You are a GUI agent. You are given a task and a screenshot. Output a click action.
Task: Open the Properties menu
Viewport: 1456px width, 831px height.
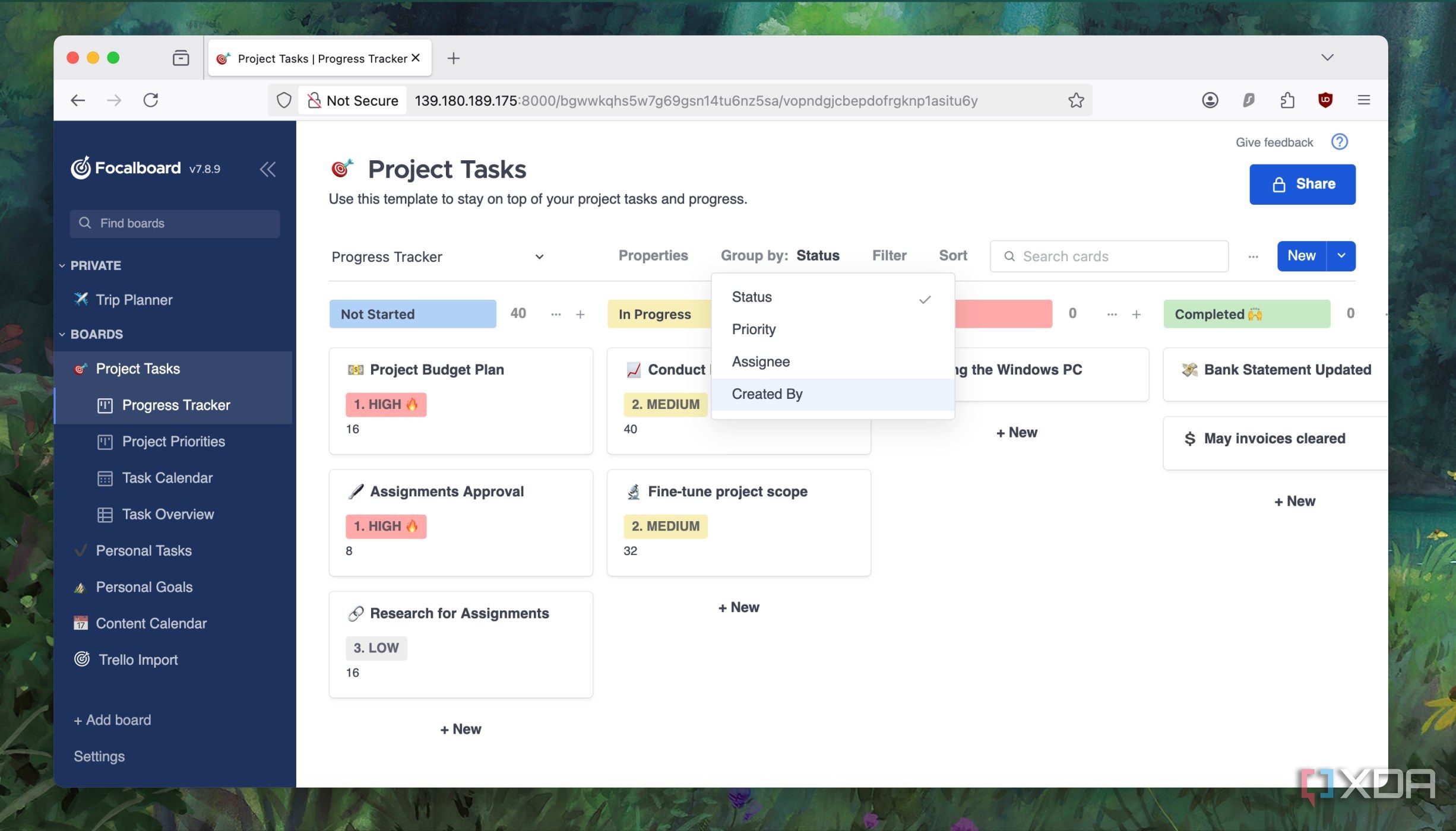[x=653, y=255]
